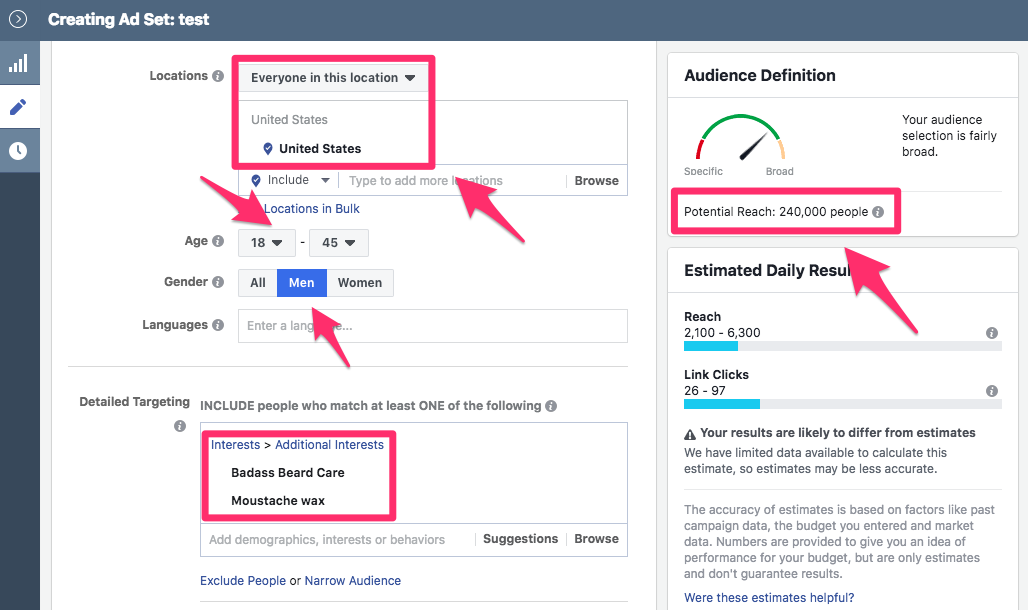
Task: Click Creating Ad Set: test title
Action: [x=128, y=20]
